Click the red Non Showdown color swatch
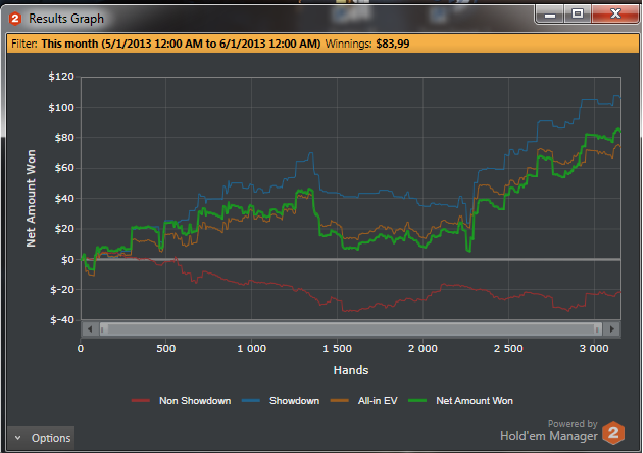This screenshot has height=453, width=643. [x=141, y=401]
